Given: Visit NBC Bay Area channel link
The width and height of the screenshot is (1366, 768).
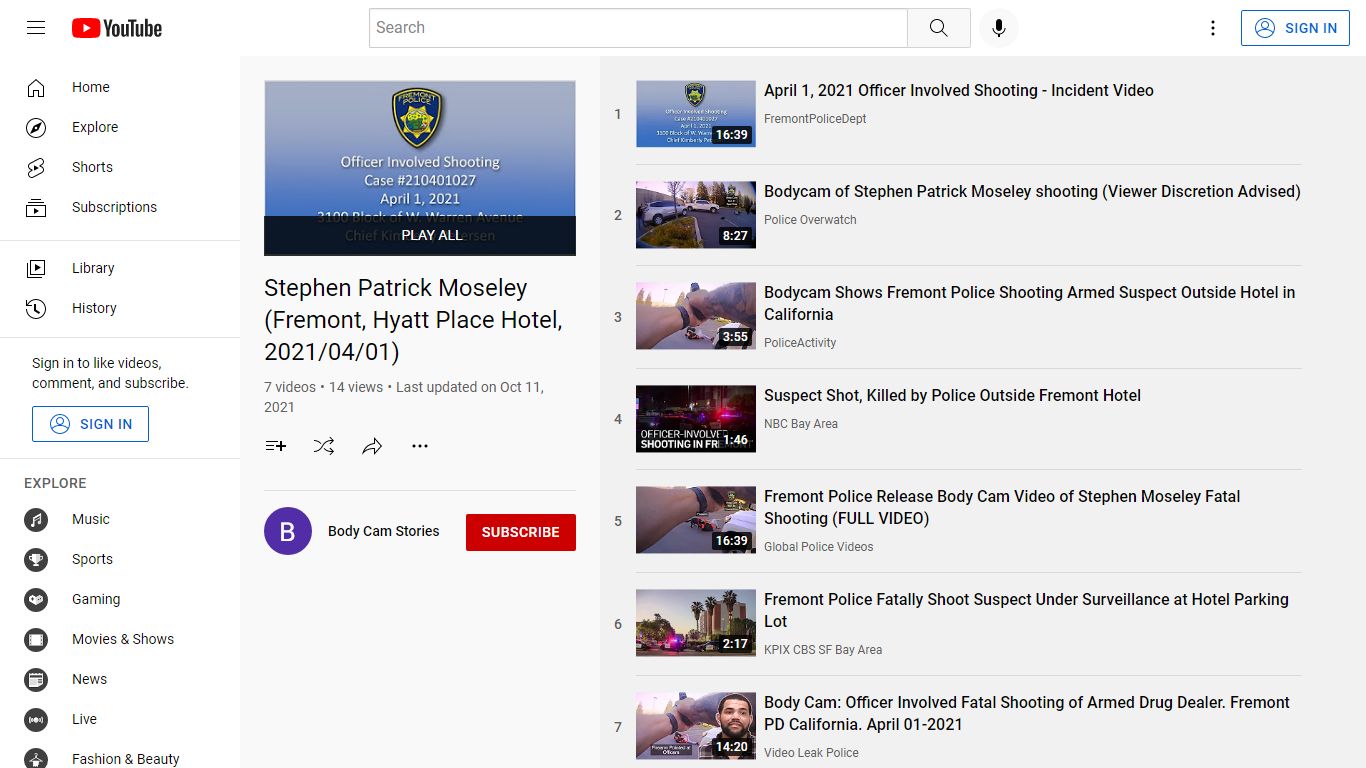Looking at the screenshot, I should (801, 424).
